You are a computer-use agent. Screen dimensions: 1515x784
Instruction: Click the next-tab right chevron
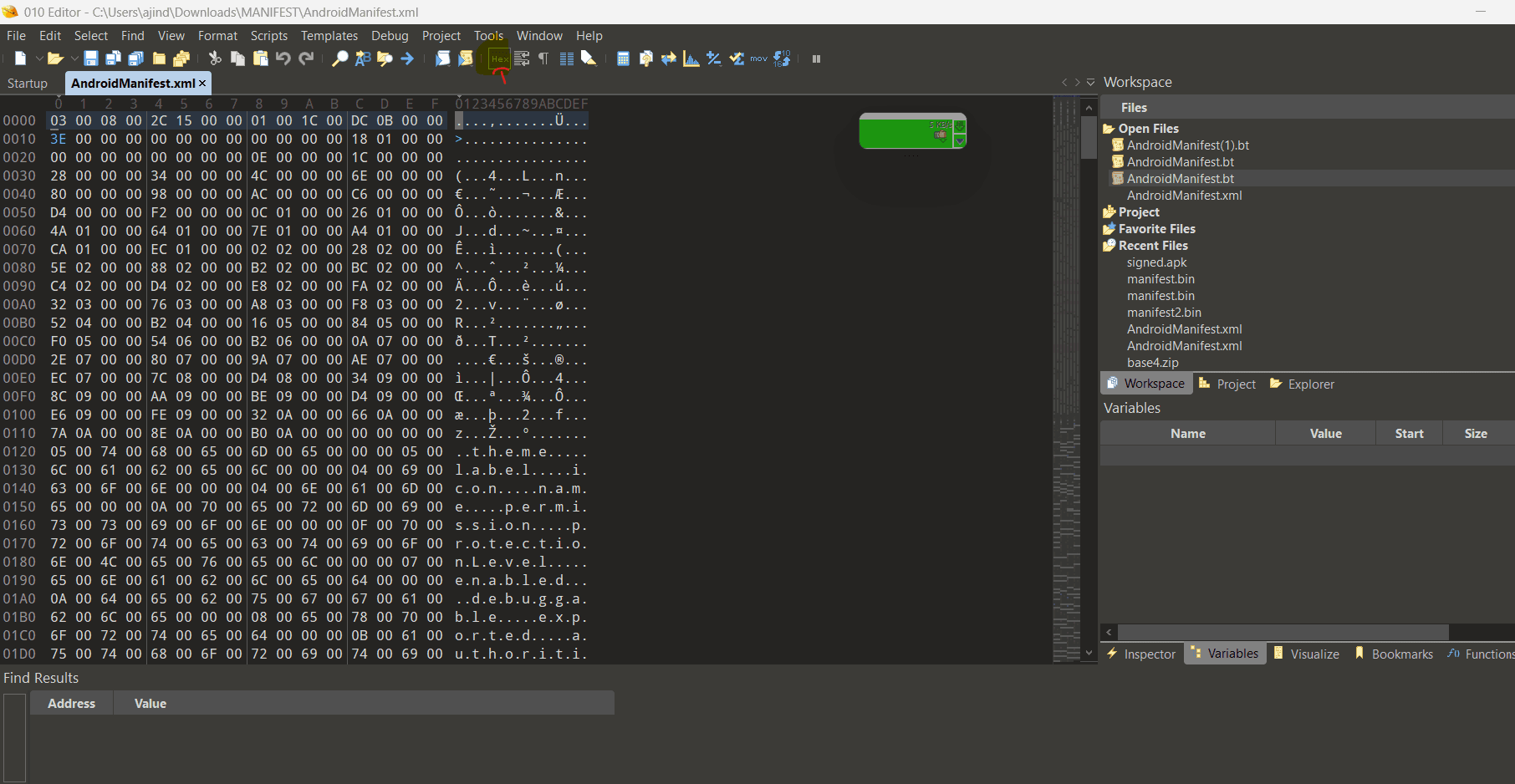tap(1077, 82)
